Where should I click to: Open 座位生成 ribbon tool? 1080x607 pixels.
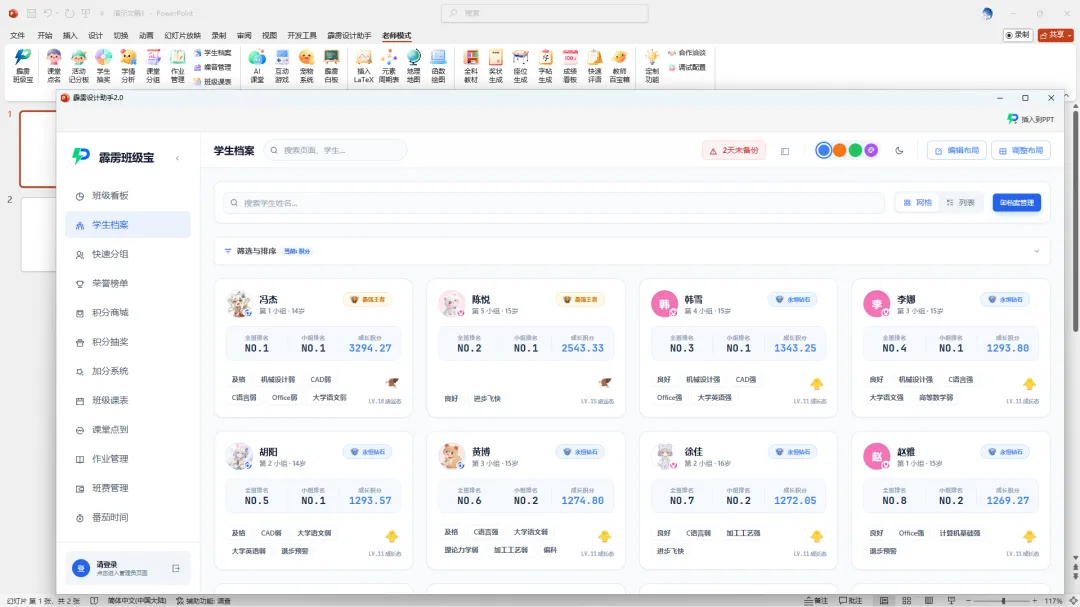click(x=521, y=66)
